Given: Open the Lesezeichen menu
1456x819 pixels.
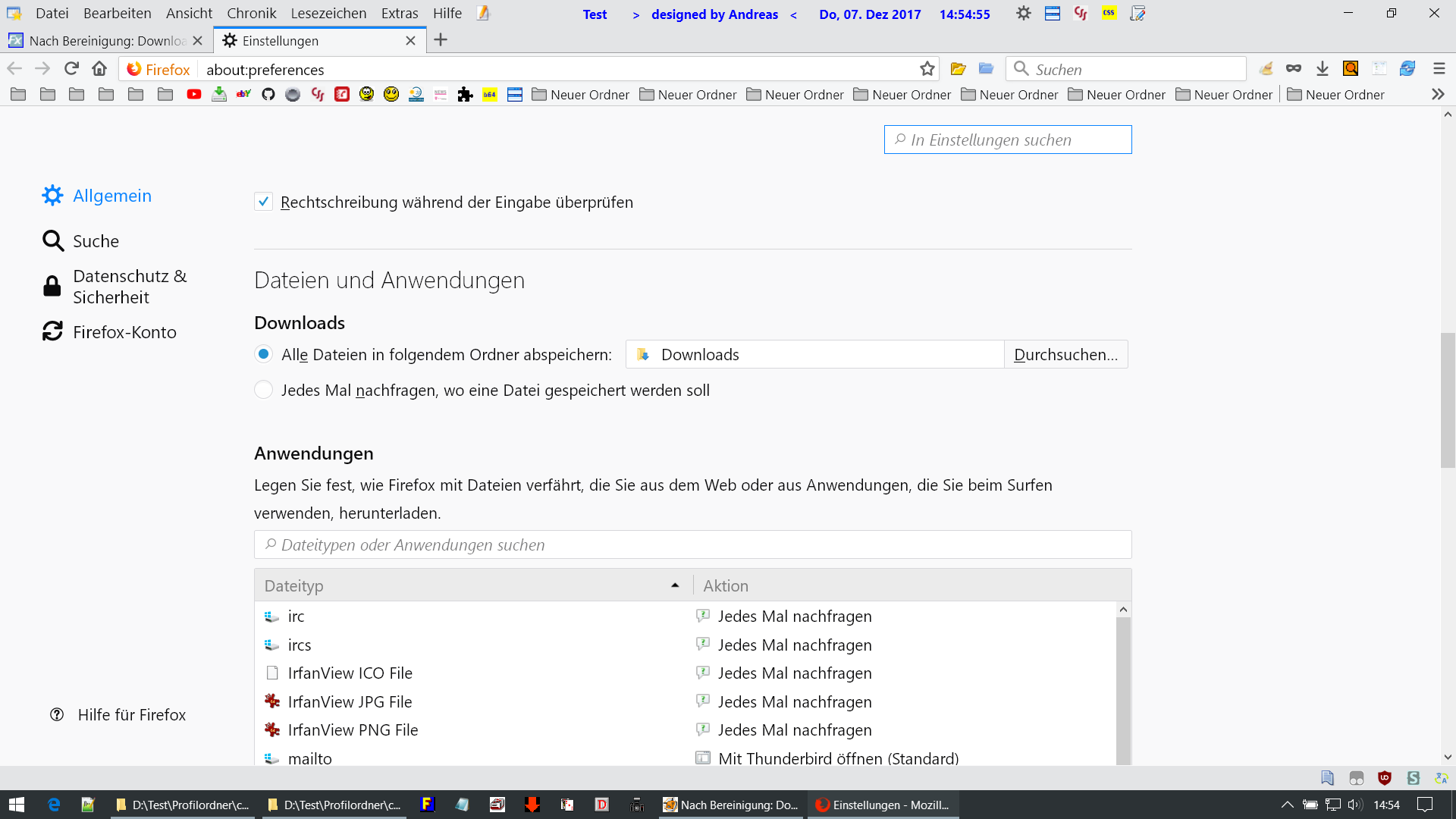Looking at the screenshot, I should [x=328, y=14].
